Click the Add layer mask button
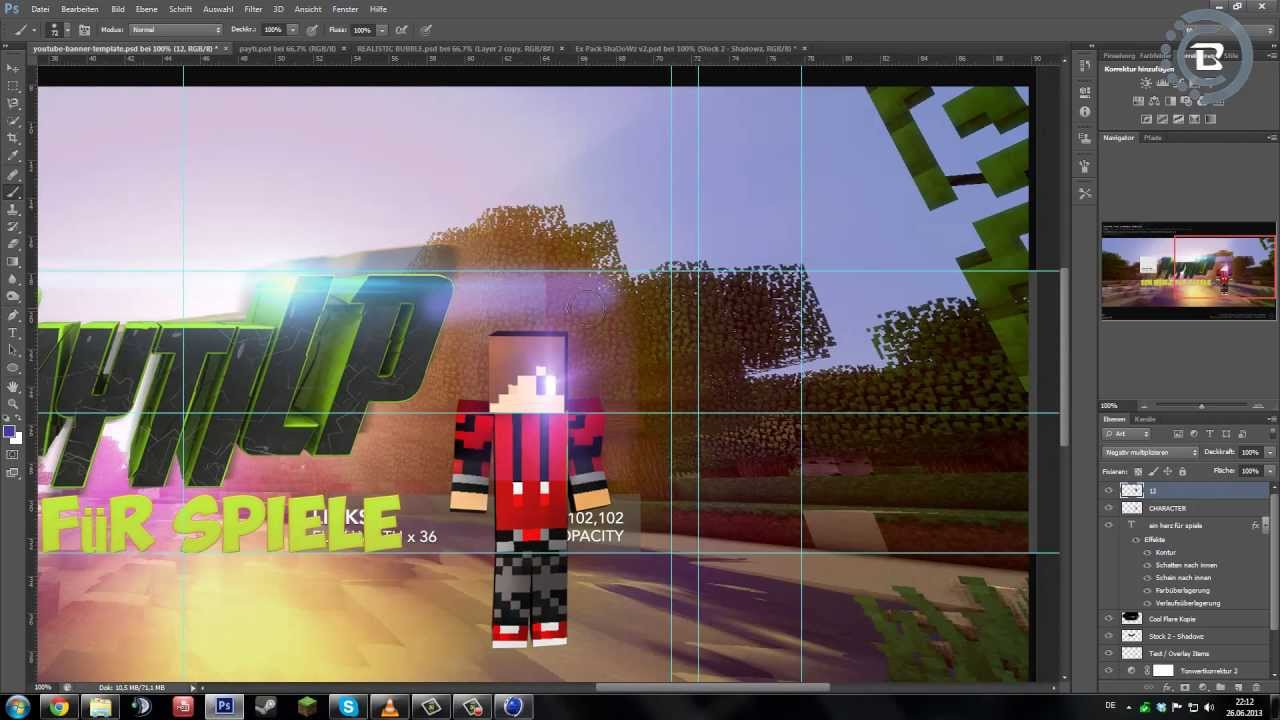 tap(1185, 688)
